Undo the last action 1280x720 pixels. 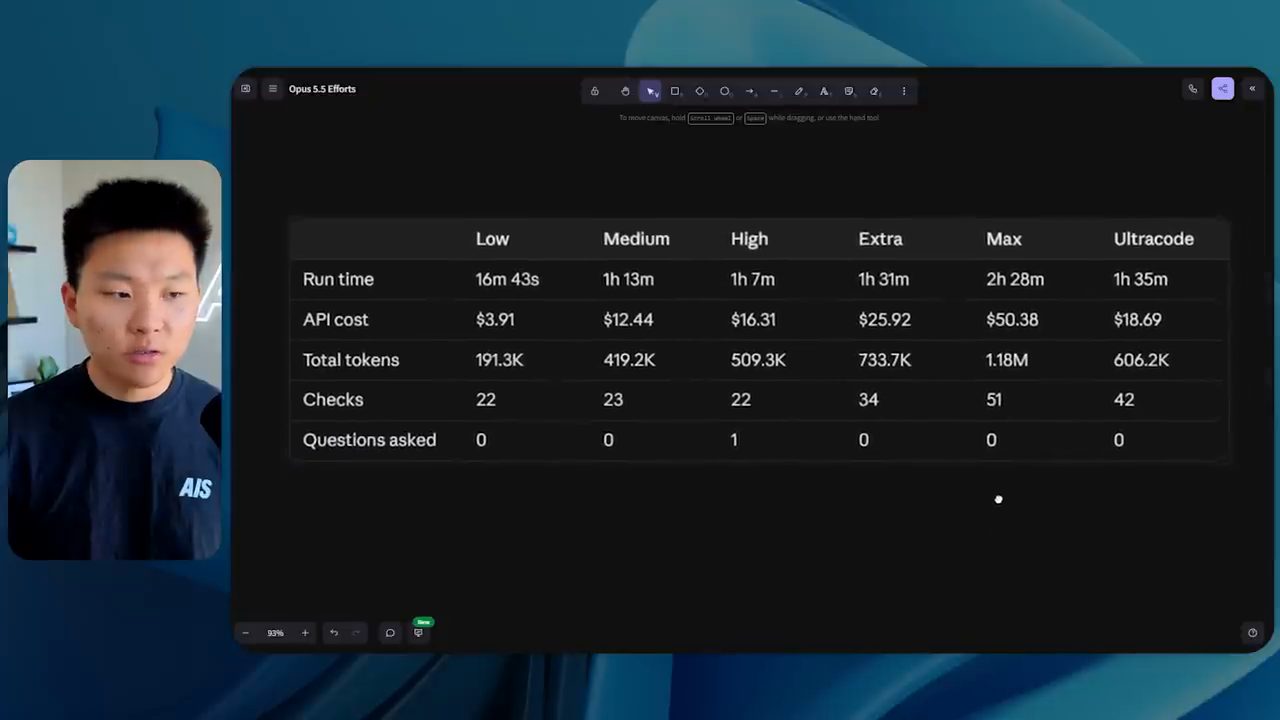(334, 633)
